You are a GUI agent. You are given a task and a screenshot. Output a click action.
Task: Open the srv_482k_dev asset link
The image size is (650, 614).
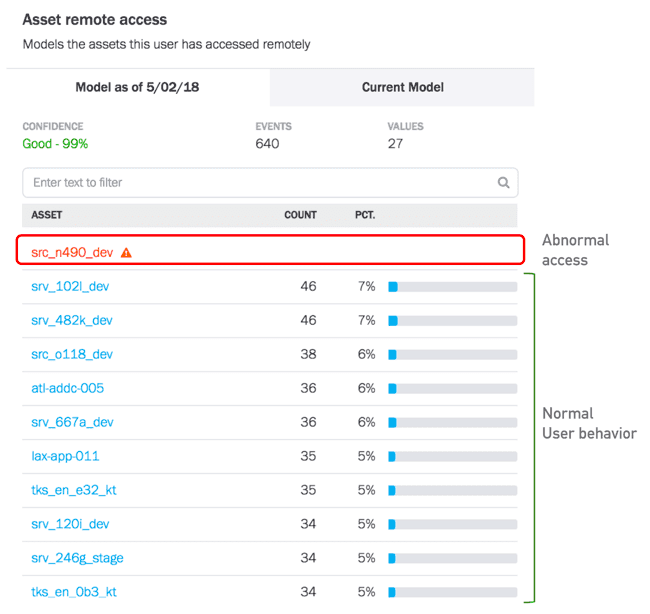pyautogui.click(x=72, y=320)
